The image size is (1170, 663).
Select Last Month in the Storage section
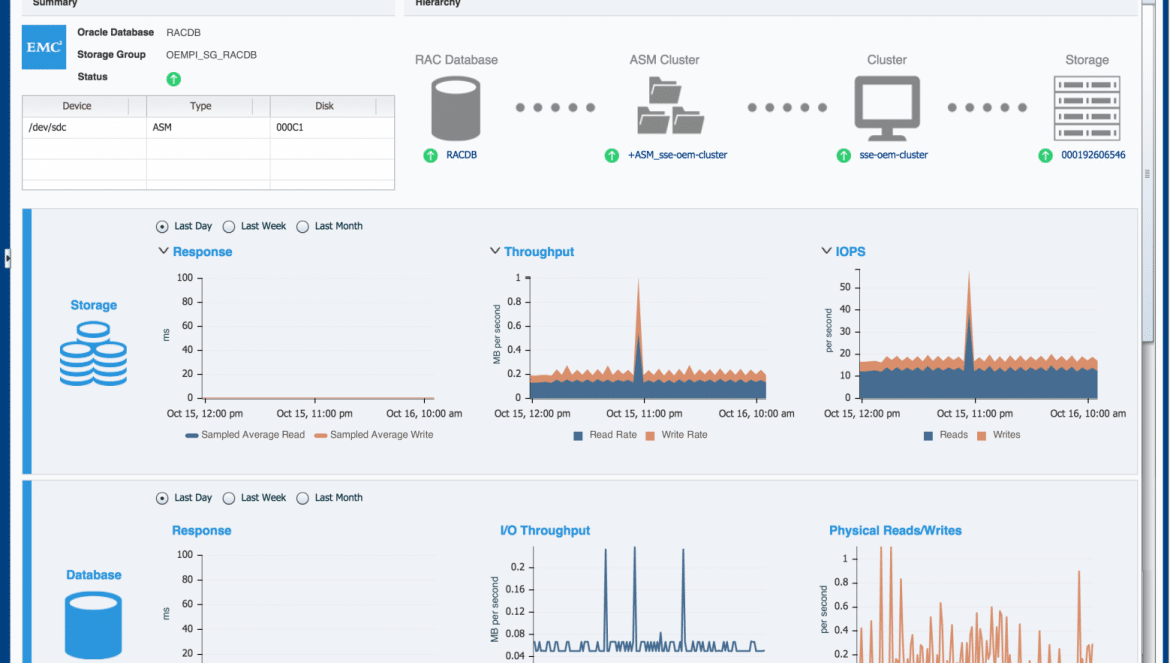(302, 227)
